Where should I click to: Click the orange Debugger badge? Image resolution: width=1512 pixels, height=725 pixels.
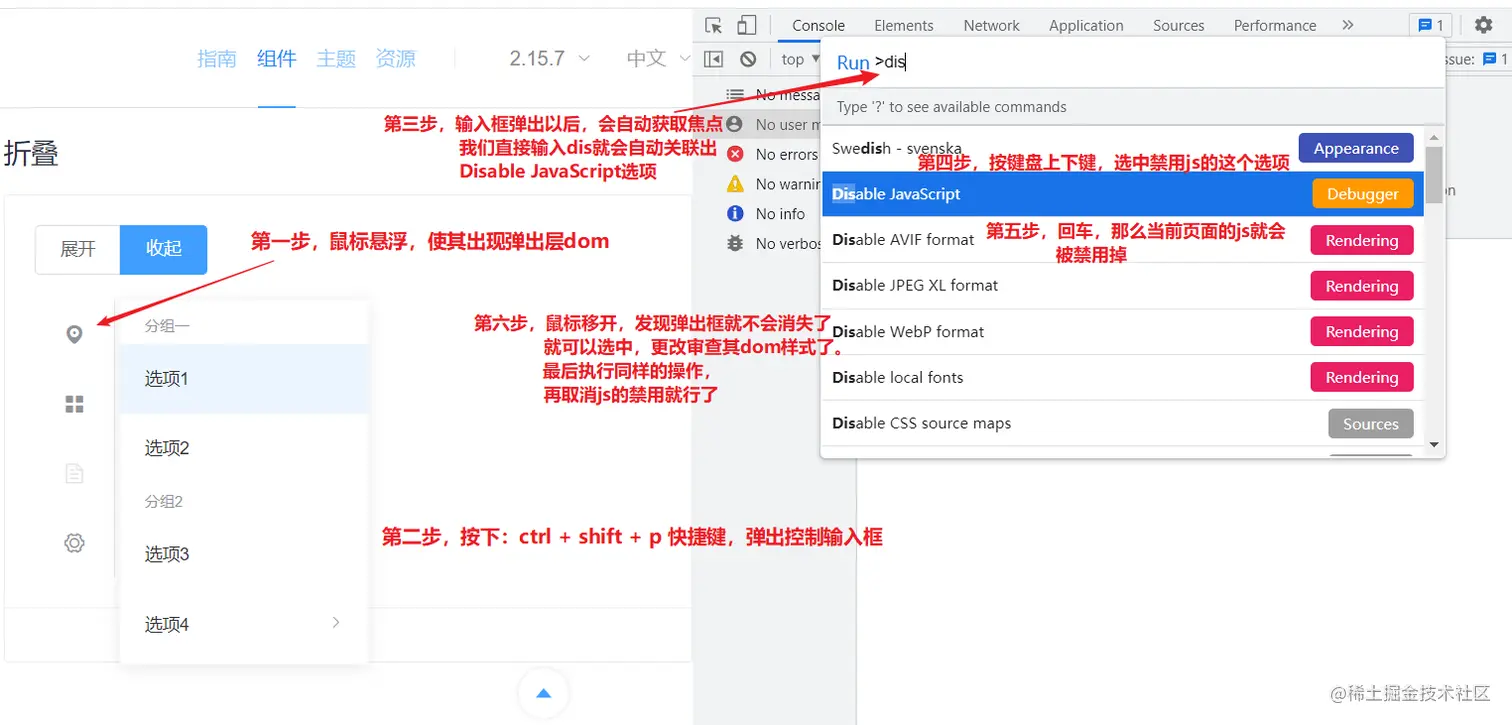[x=1362, y=194]
